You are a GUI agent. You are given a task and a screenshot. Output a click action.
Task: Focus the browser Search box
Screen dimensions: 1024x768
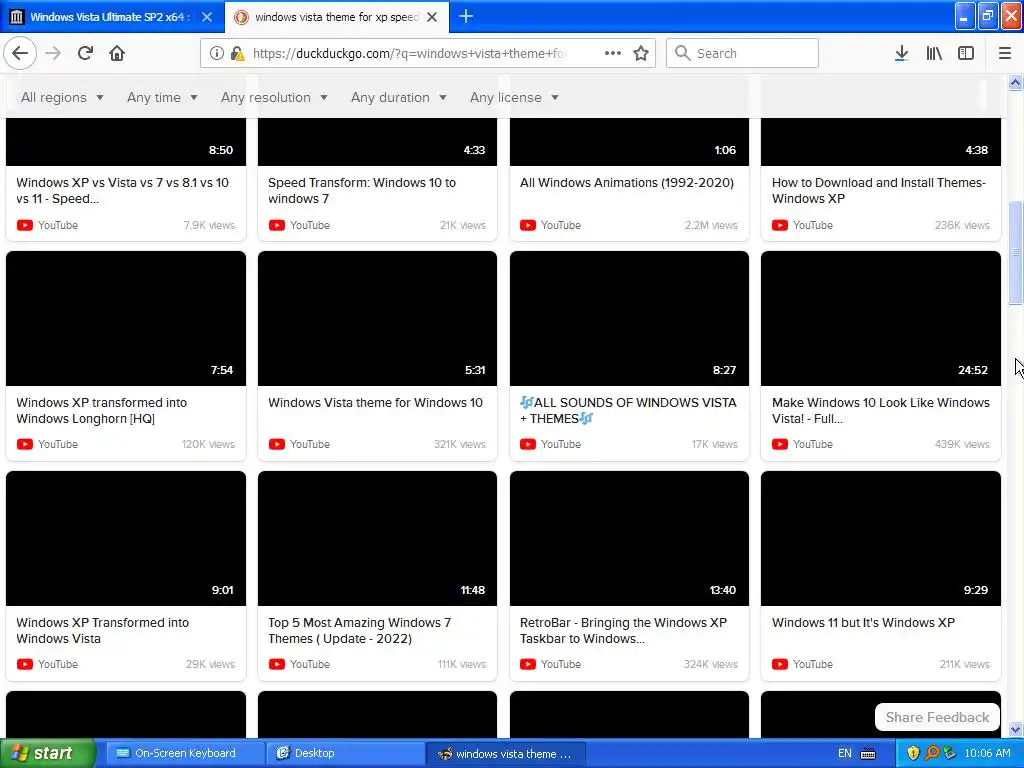742,53
